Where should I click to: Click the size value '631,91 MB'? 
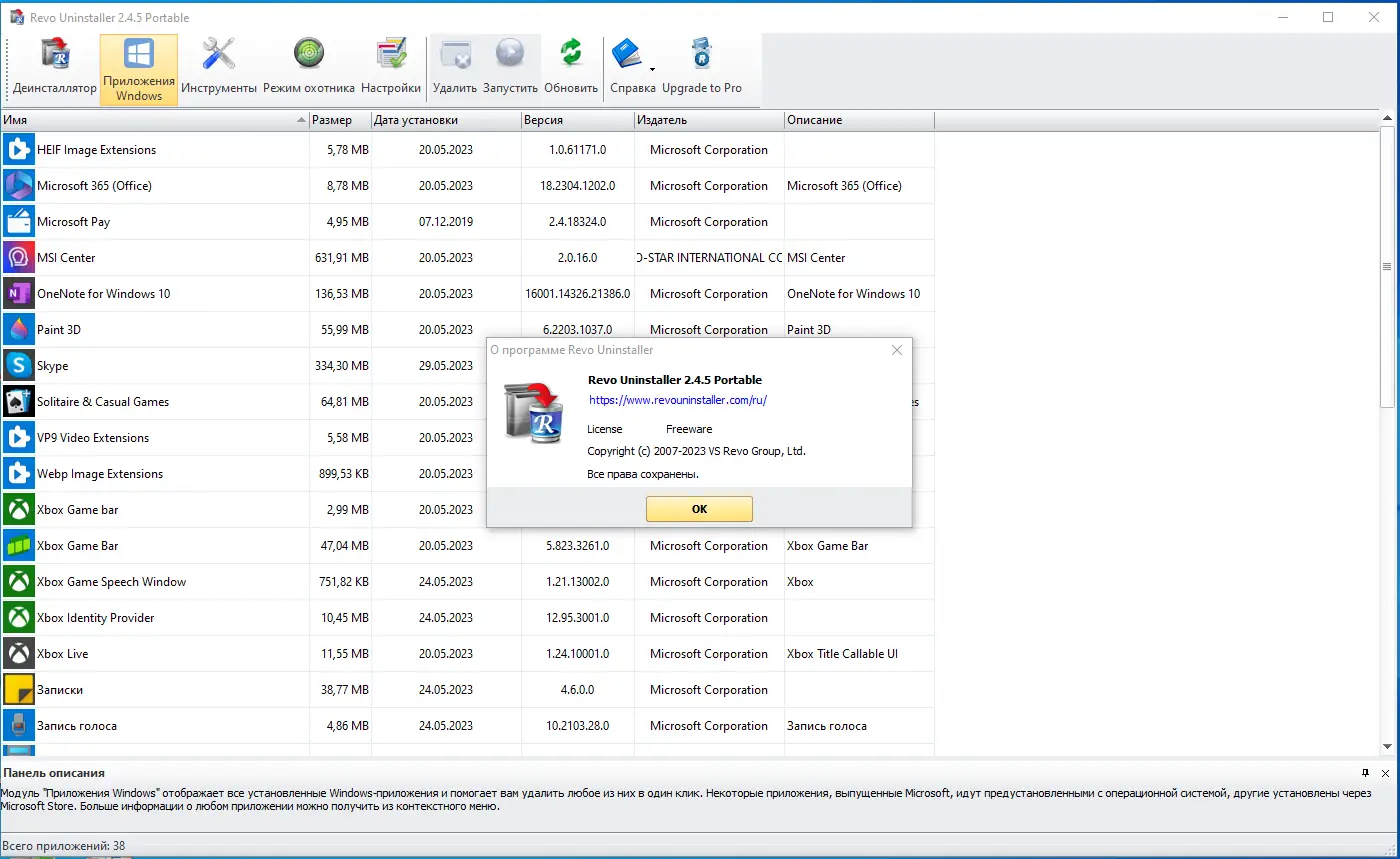[x=342, y=258]
